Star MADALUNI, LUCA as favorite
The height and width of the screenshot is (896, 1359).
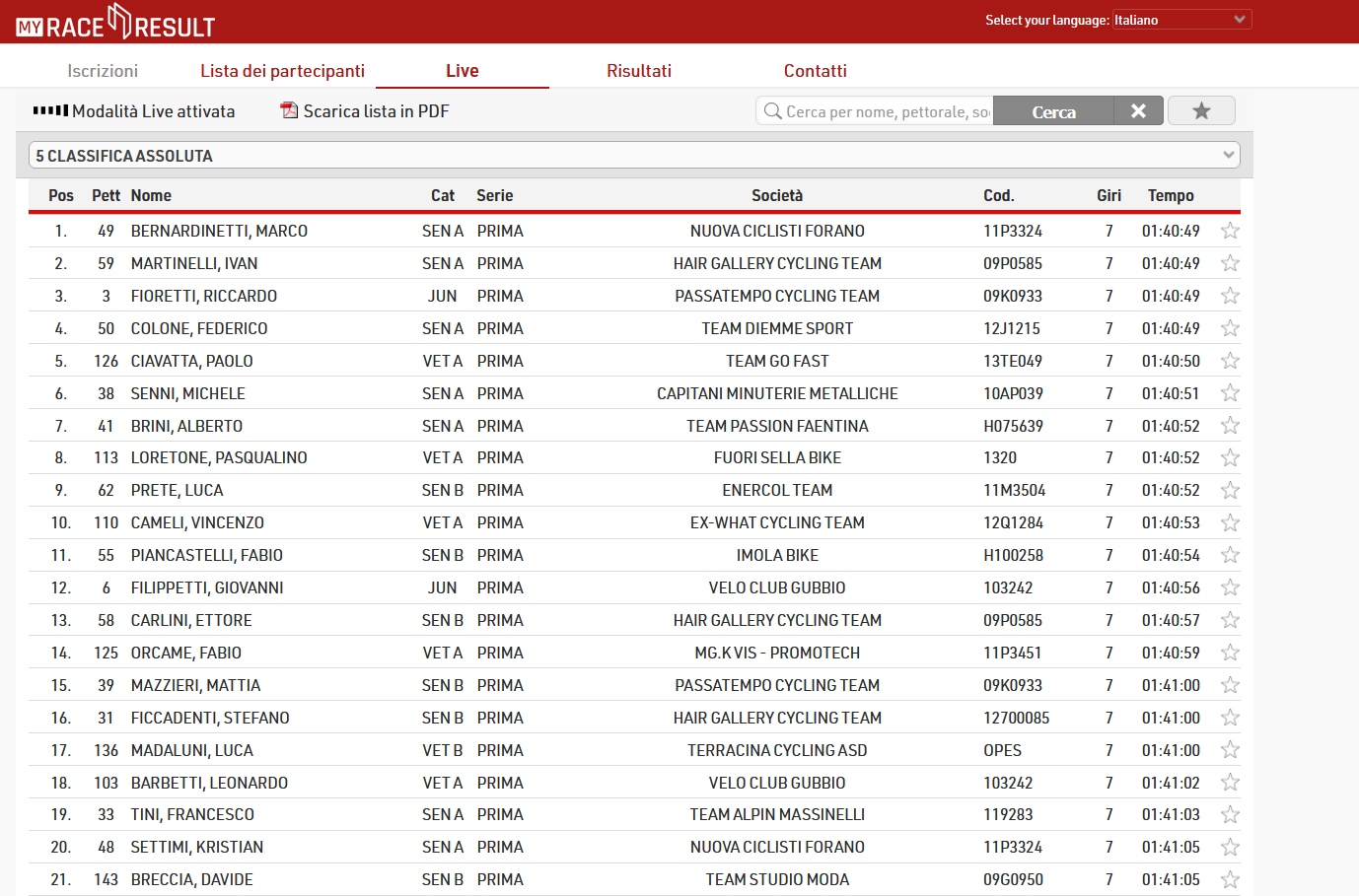pos(1230,750)
